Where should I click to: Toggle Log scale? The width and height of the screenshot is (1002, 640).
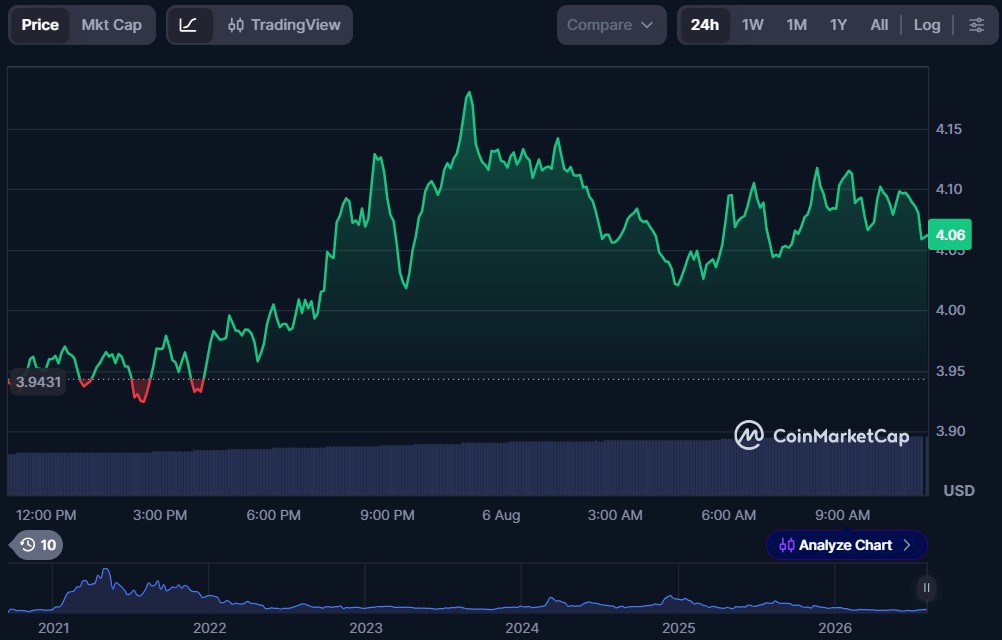click(x=927, y=25)
